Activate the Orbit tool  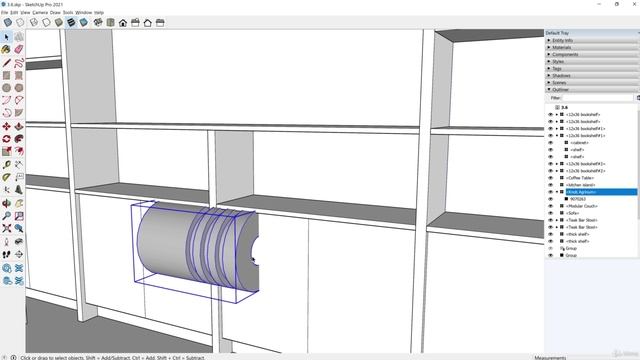(x=7, y=203)
